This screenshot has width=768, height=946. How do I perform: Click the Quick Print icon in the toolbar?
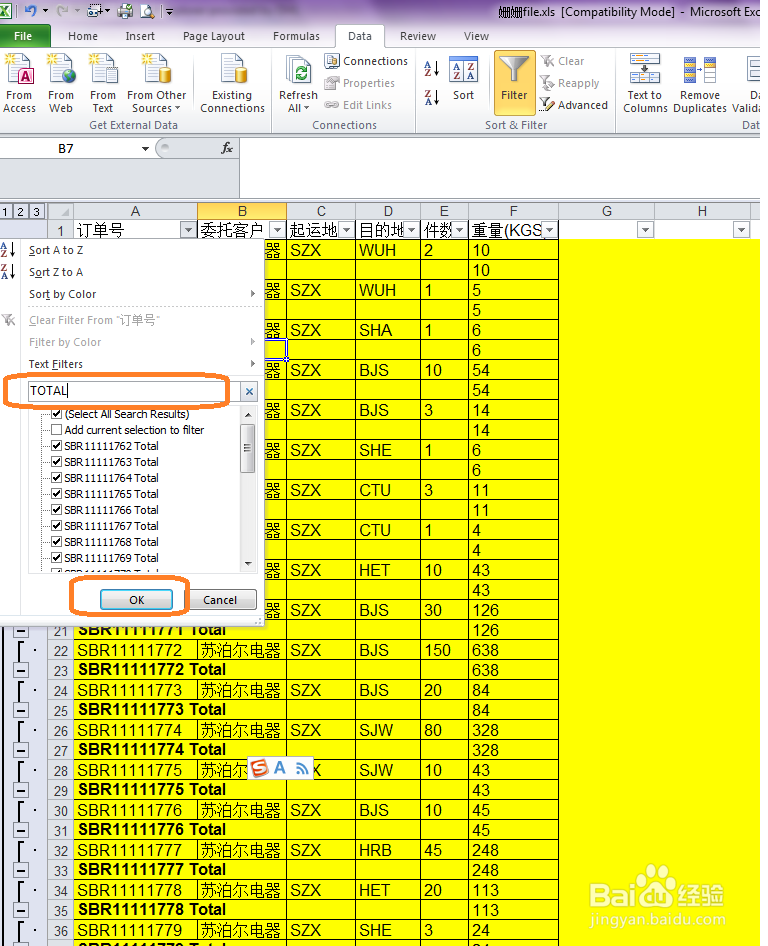coord(125,11)
